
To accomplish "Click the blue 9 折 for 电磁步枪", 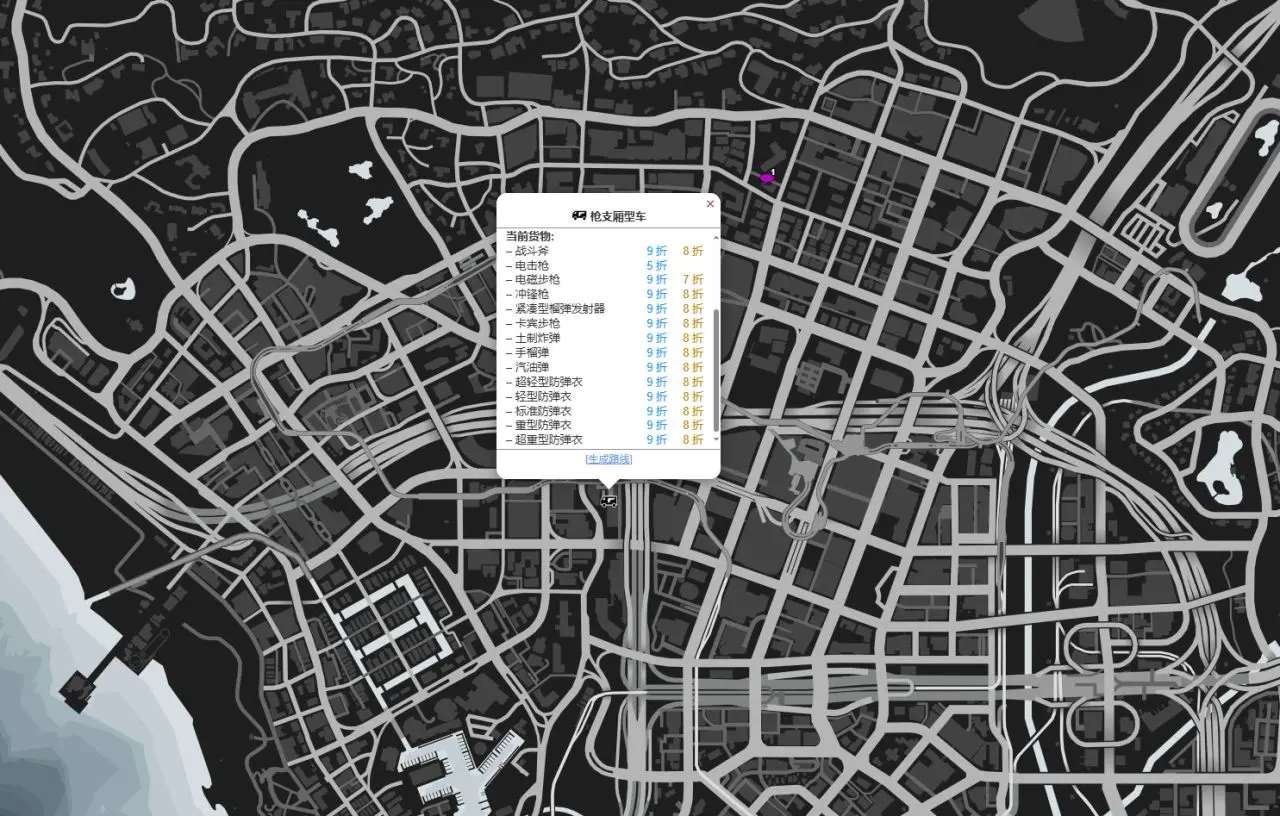I will point(657,280).
